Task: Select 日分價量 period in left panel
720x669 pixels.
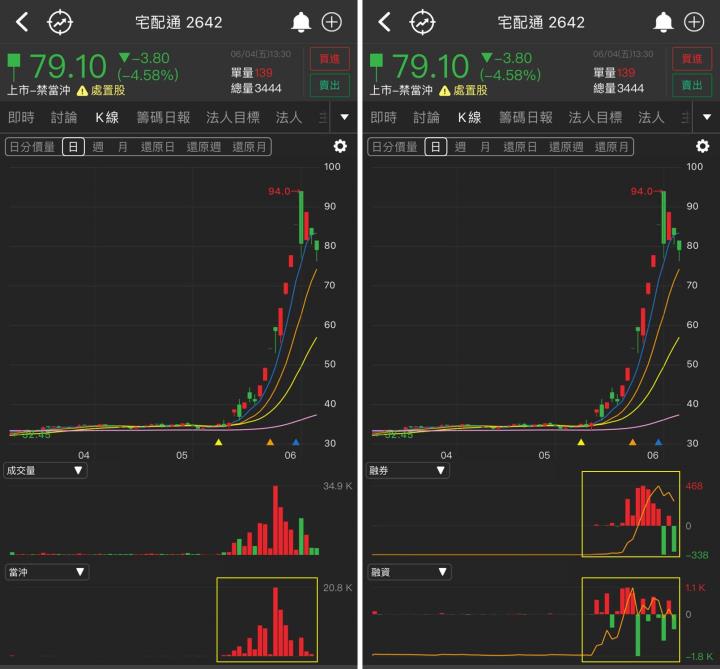Action: pyautogui.click(x=32, y=147)
